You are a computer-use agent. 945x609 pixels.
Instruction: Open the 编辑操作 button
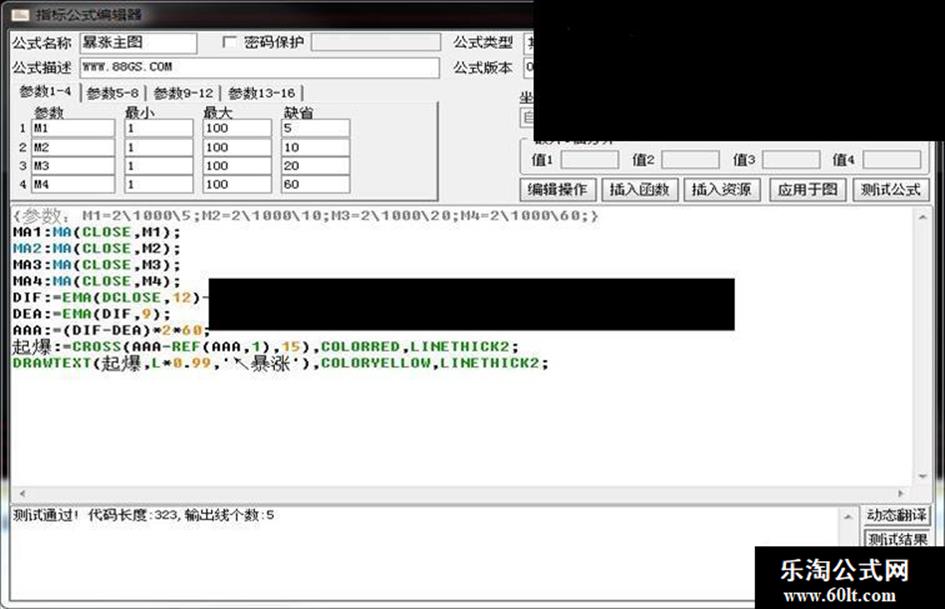[x=558, y=190]
